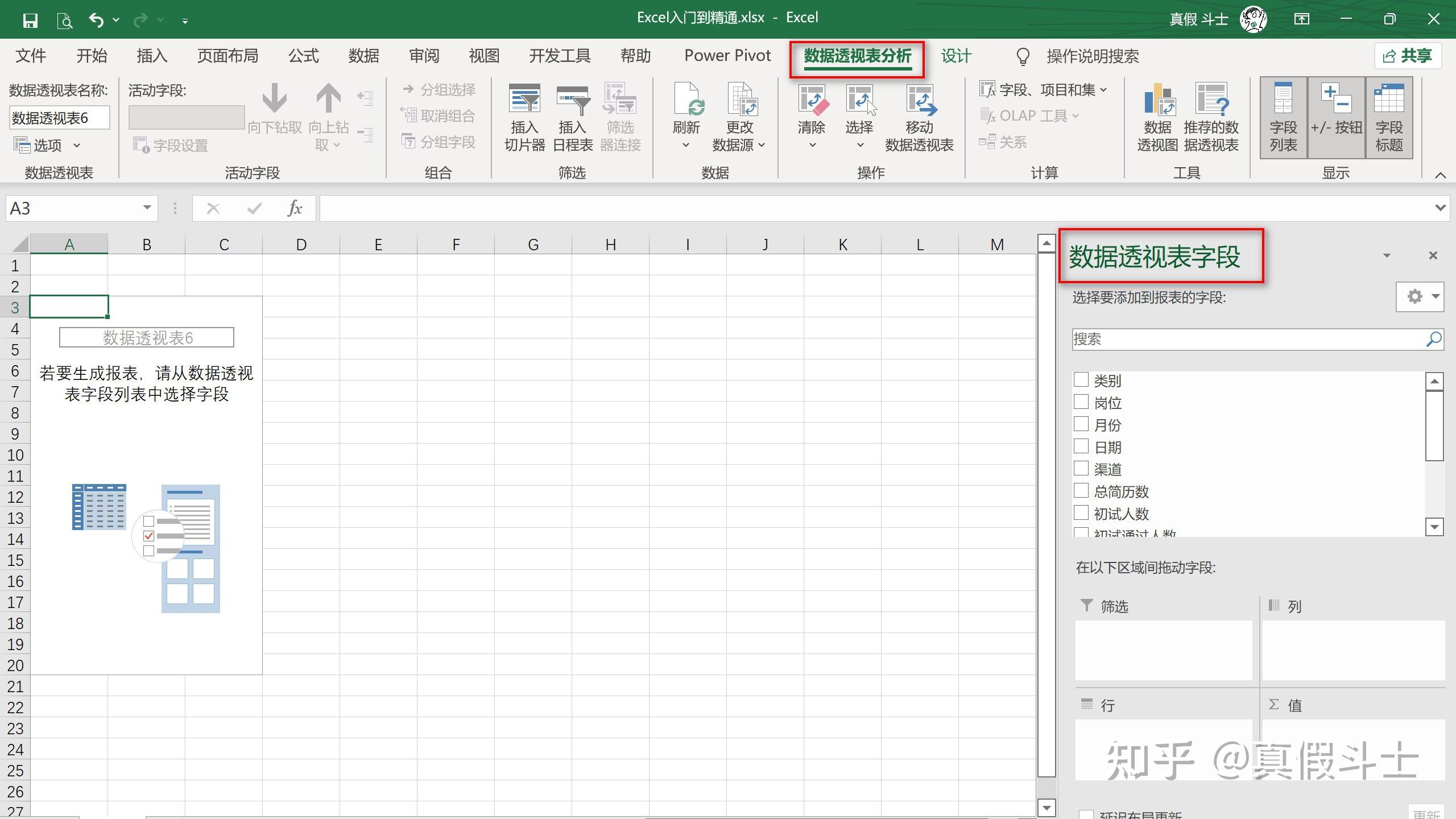
Task: Check the 类别 field checkbox
Action: click(1081, 380)
